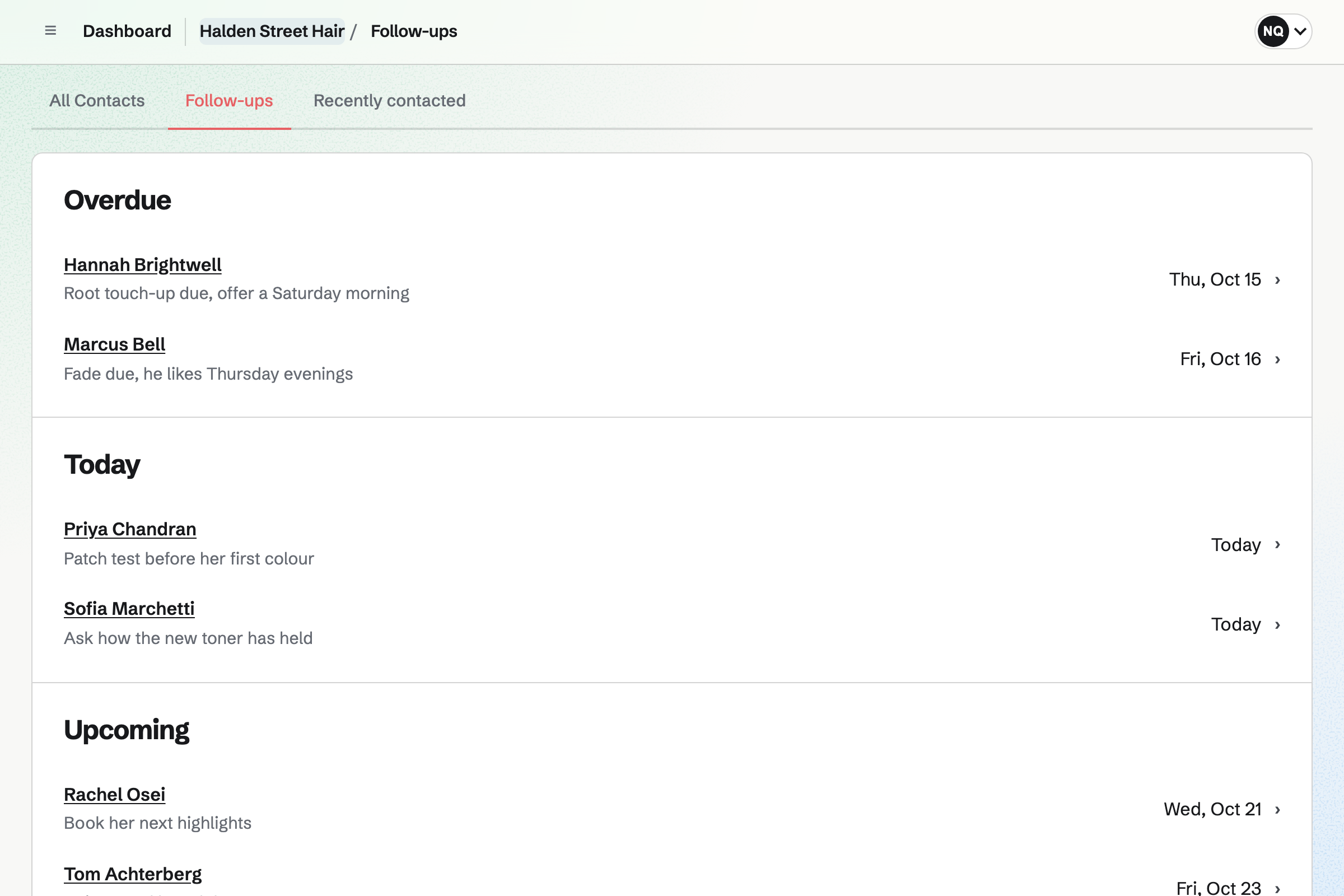Click the Fri, Oct 16 due date
The width and height of the screenshot is (1344, 896).
pyautogui.click(x=1221, y=359)
